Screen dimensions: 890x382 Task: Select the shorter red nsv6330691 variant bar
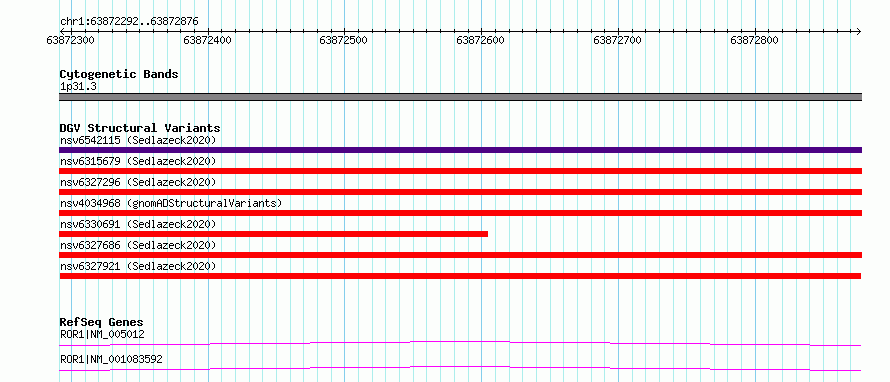(274, 234)
